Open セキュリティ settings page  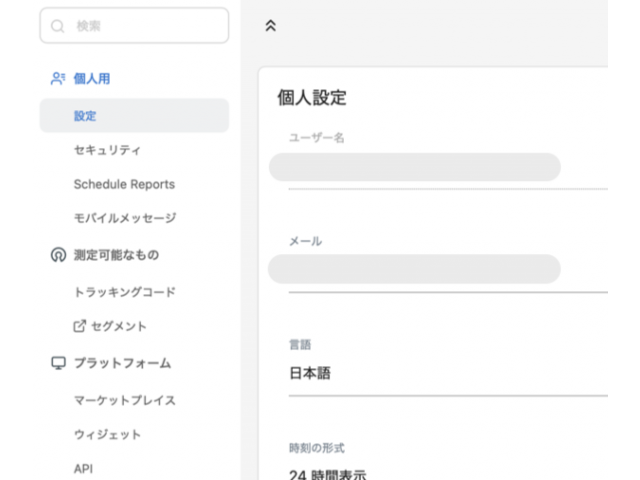[x=107, y=150]
